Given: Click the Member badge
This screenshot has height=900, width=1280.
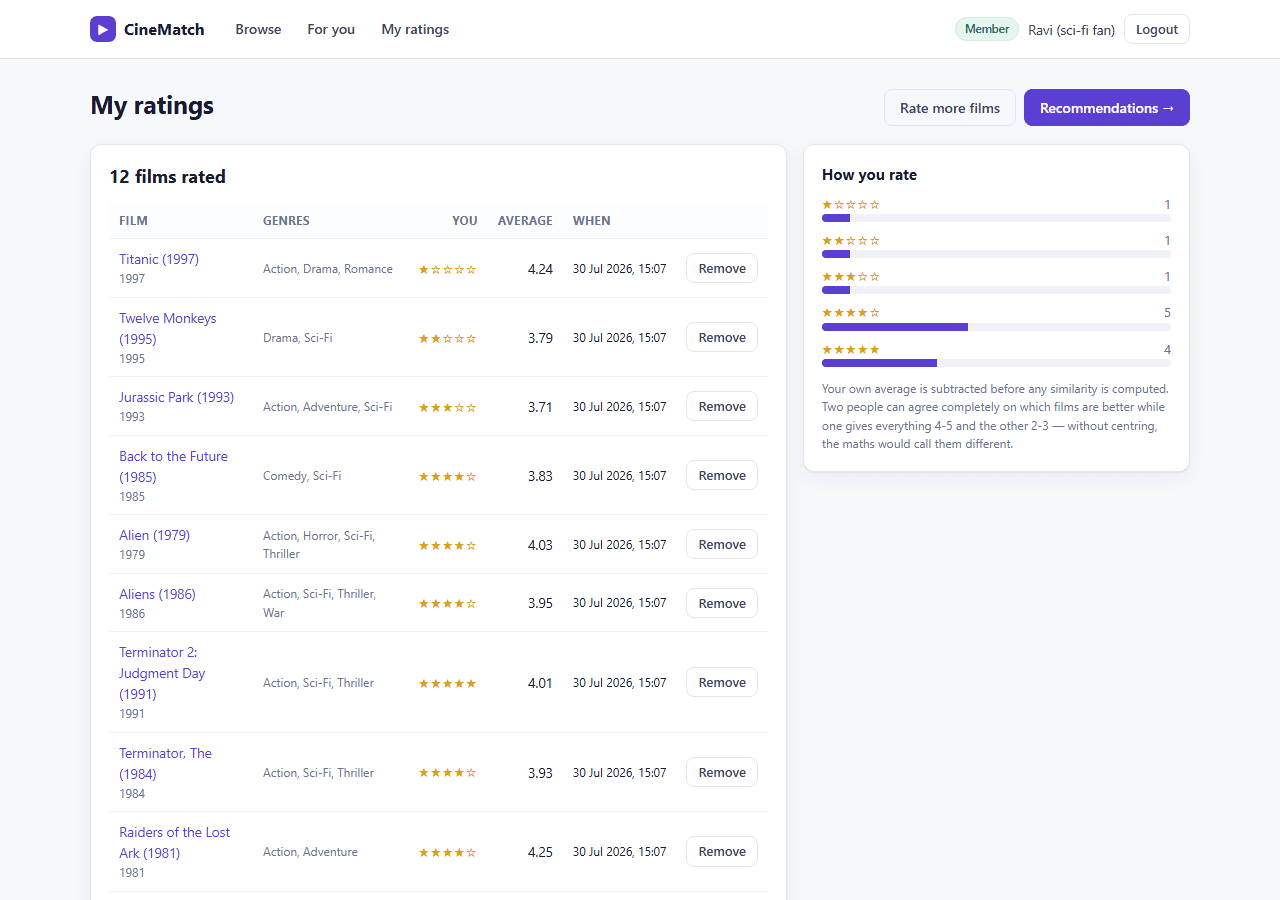Looking at the screenshot, I should tap(987, 29).
